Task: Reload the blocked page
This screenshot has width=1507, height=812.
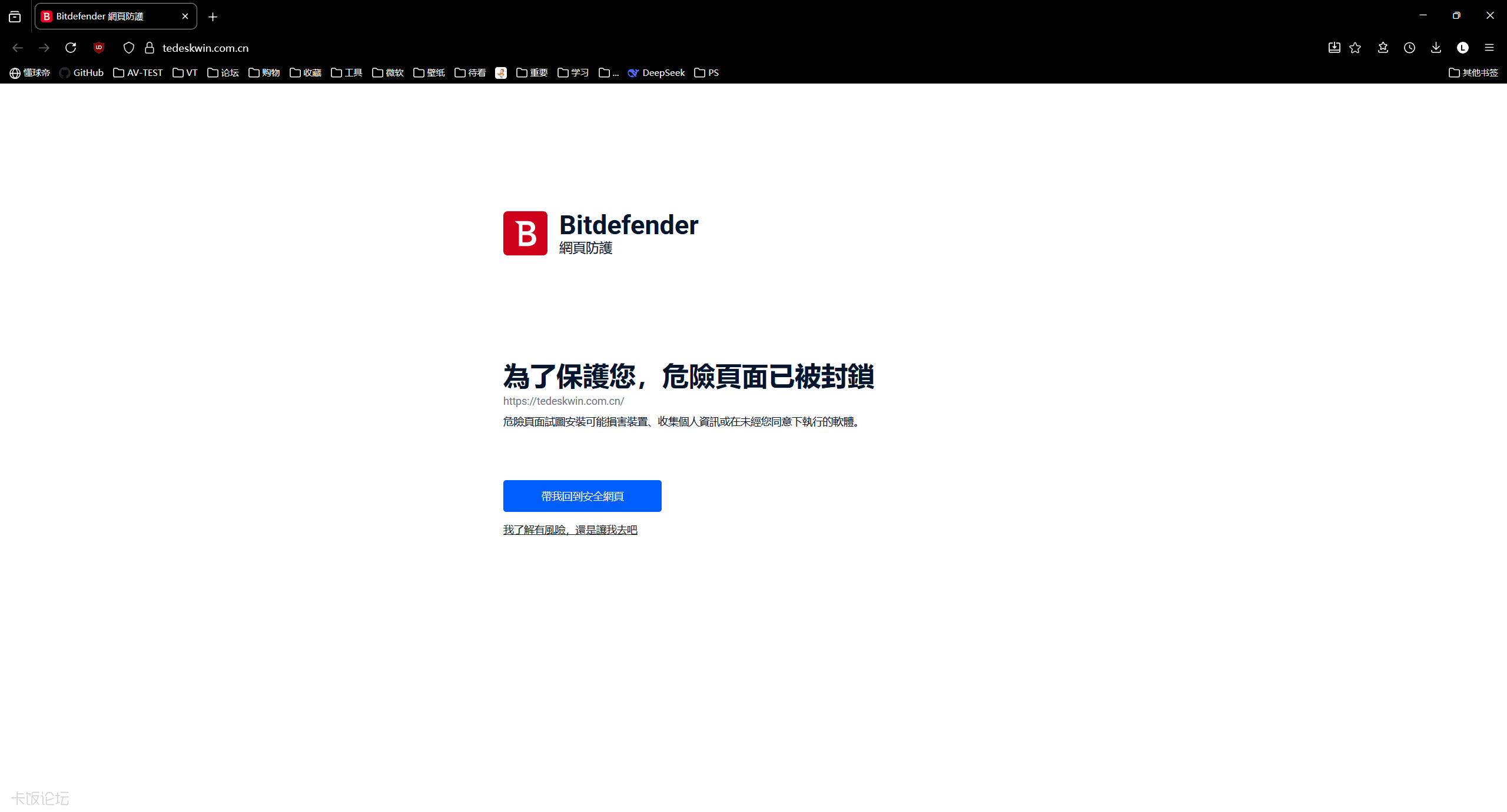Action: pos(71,48)
